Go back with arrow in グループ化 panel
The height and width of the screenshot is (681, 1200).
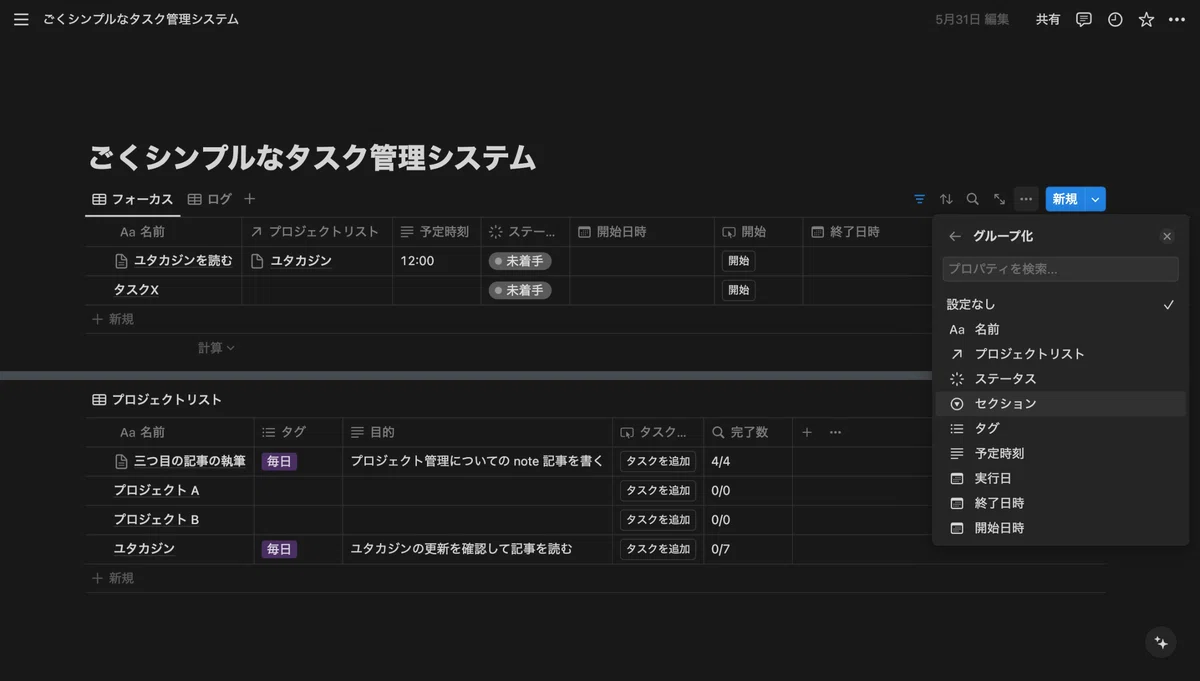pyautogui.click(x=955, y=236)
